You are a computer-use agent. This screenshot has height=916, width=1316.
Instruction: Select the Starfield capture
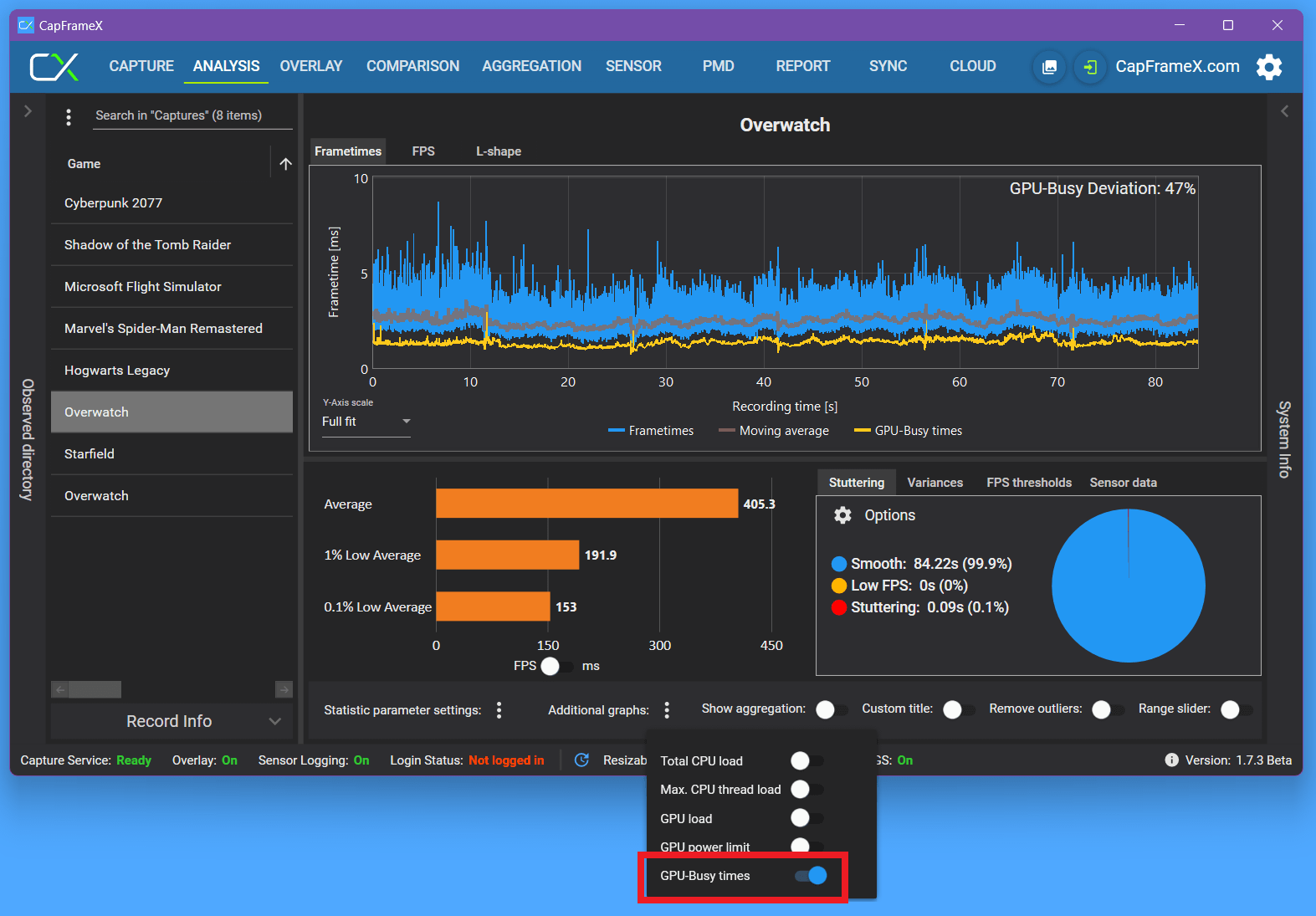[x=172, y=454]
